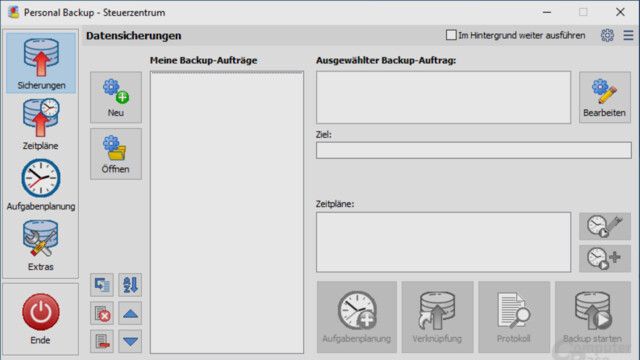
Task: Add a schedule with clock plus button
Action: point(604,258)
